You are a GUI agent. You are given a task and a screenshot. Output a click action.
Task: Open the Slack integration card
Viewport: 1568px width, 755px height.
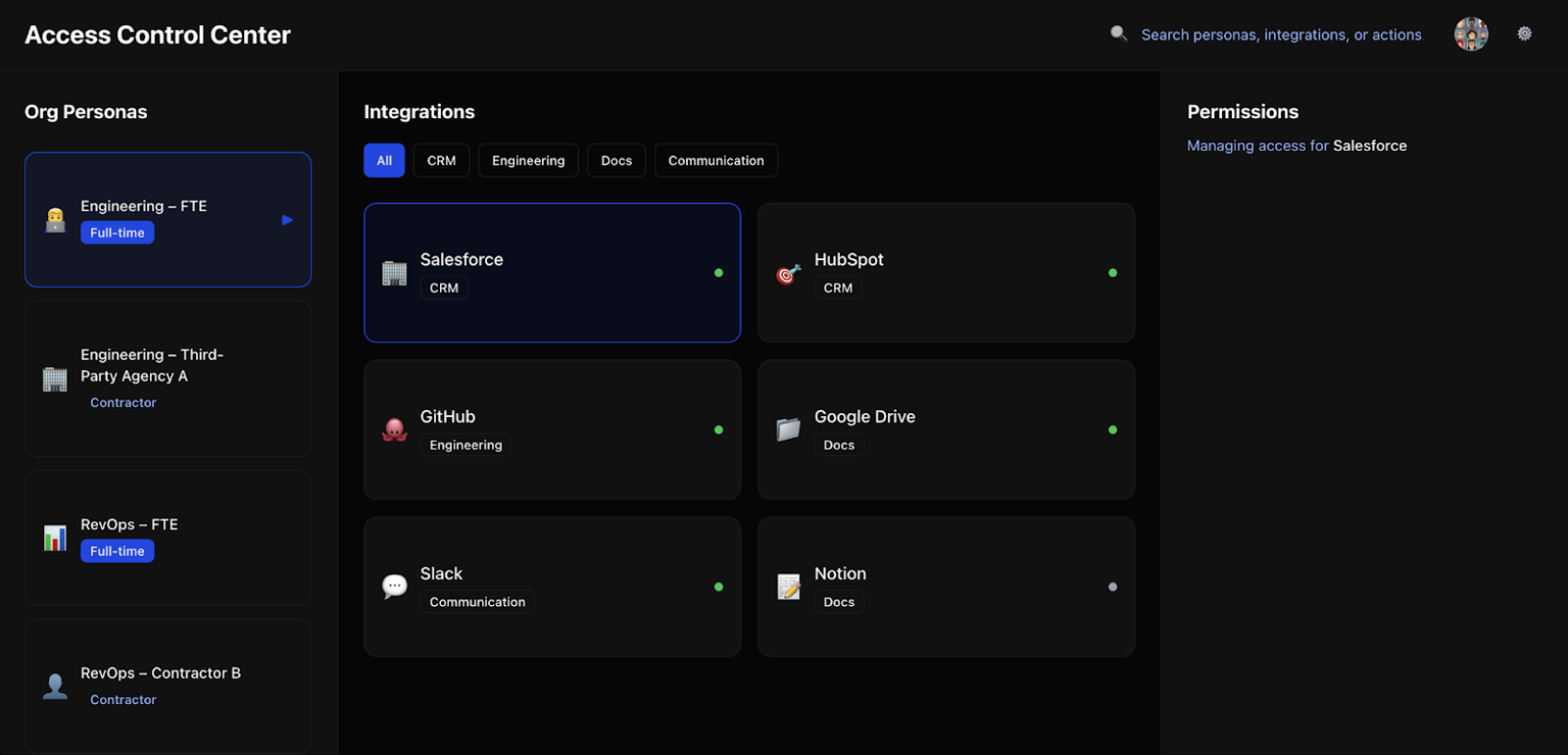[552, 586]
